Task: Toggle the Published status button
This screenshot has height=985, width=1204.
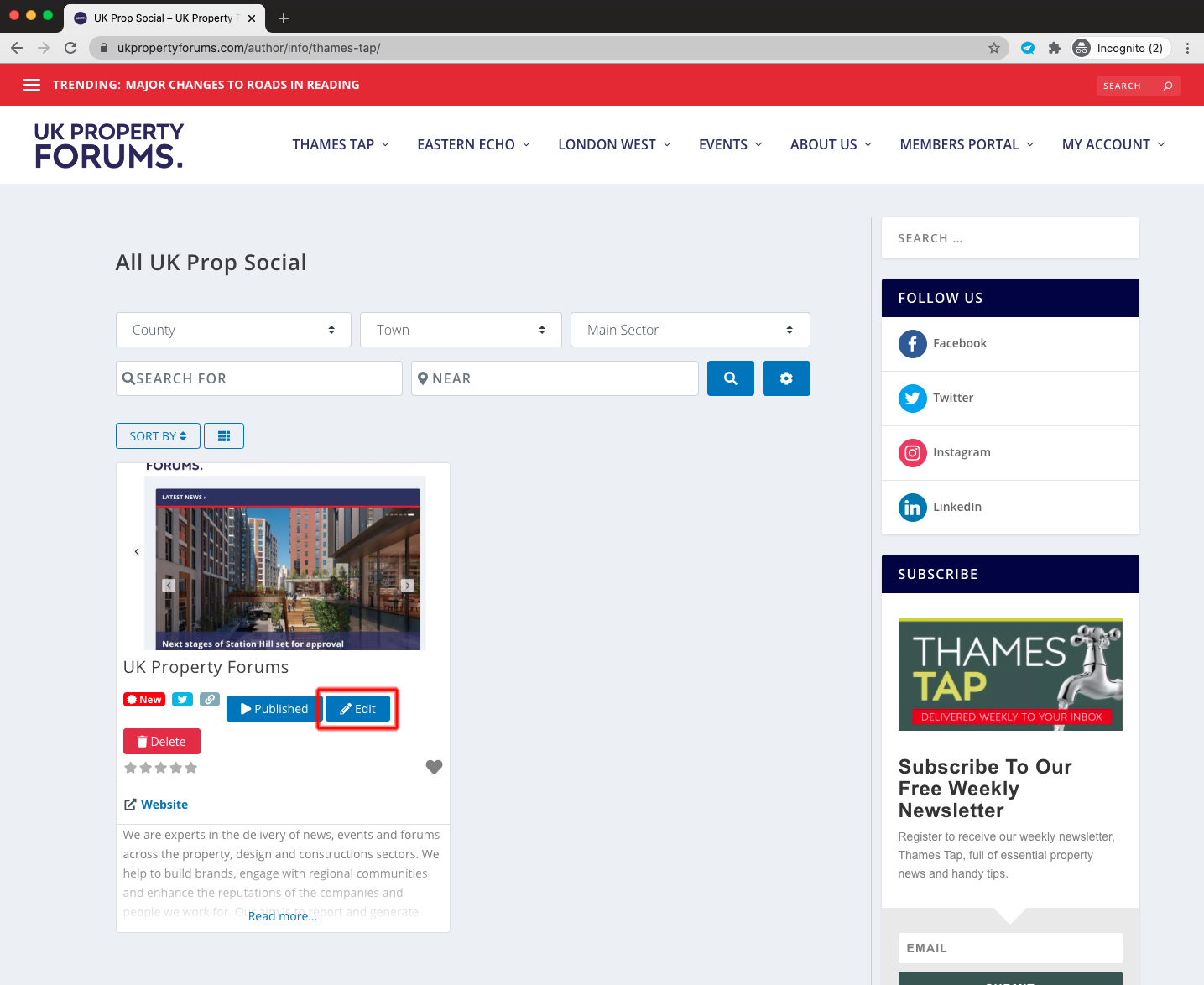Action: (274, 709)
